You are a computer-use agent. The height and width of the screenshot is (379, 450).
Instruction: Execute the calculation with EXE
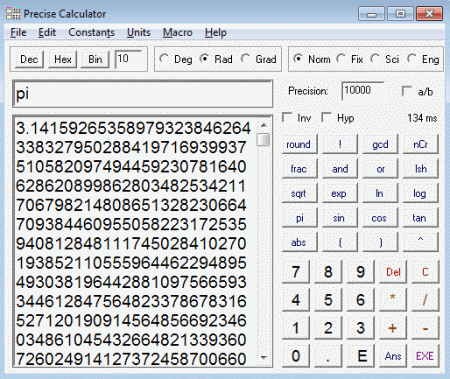425,356
